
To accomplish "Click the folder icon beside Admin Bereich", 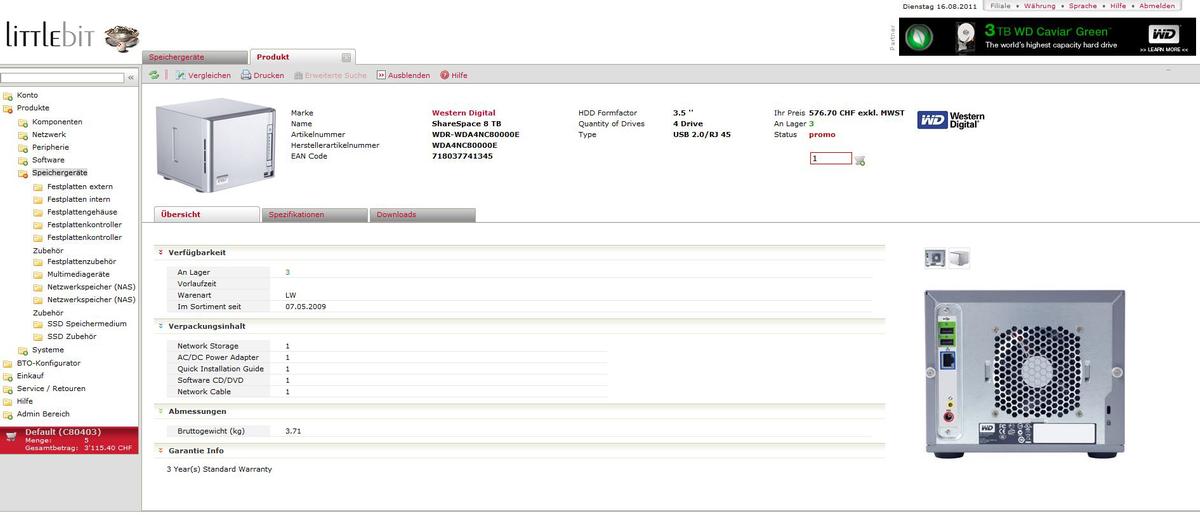I will pos(8,414).
